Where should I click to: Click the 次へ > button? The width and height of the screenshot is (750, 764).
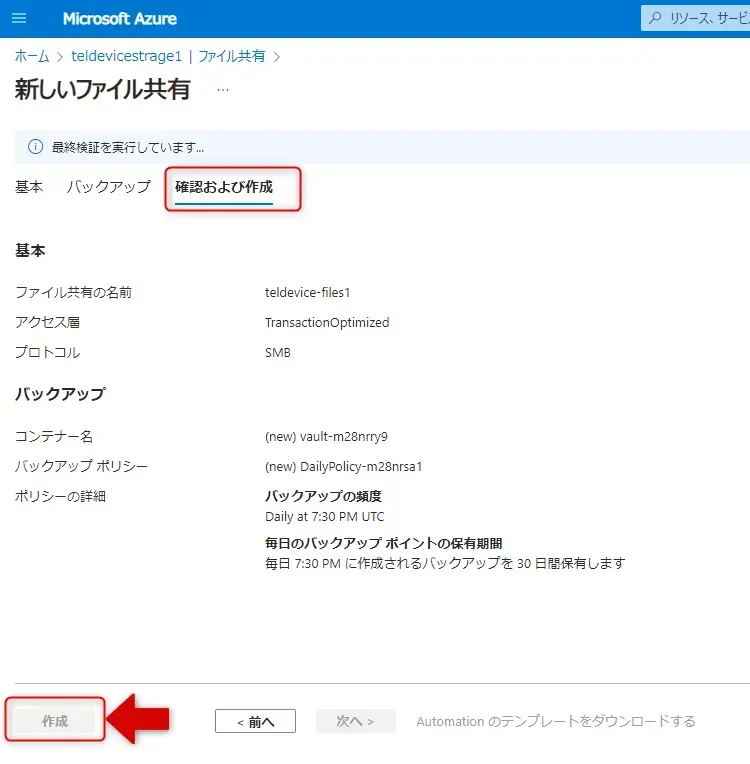[355, 721]
